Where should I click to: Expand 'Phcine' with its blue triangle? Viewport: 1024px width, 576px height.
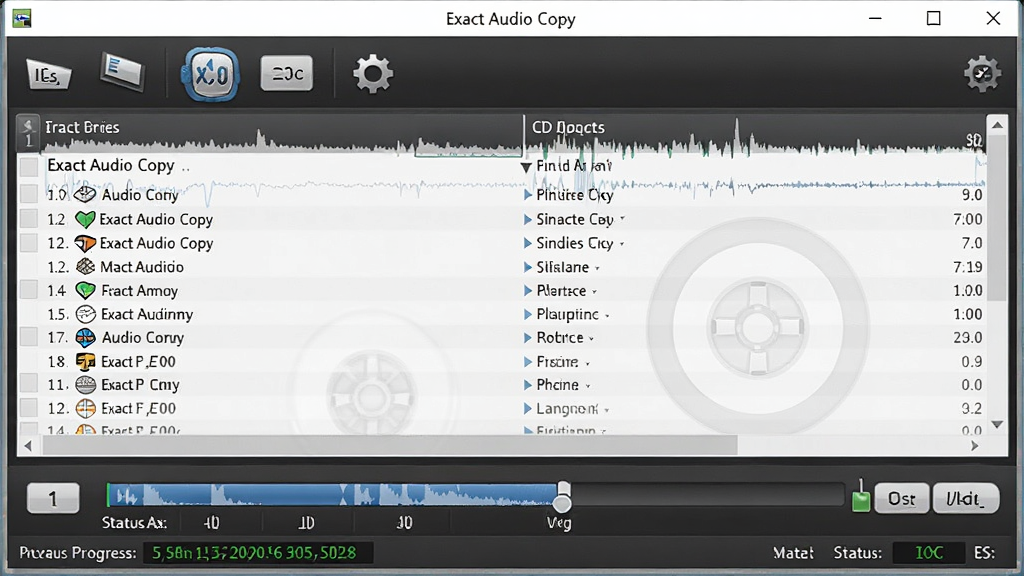528,385
